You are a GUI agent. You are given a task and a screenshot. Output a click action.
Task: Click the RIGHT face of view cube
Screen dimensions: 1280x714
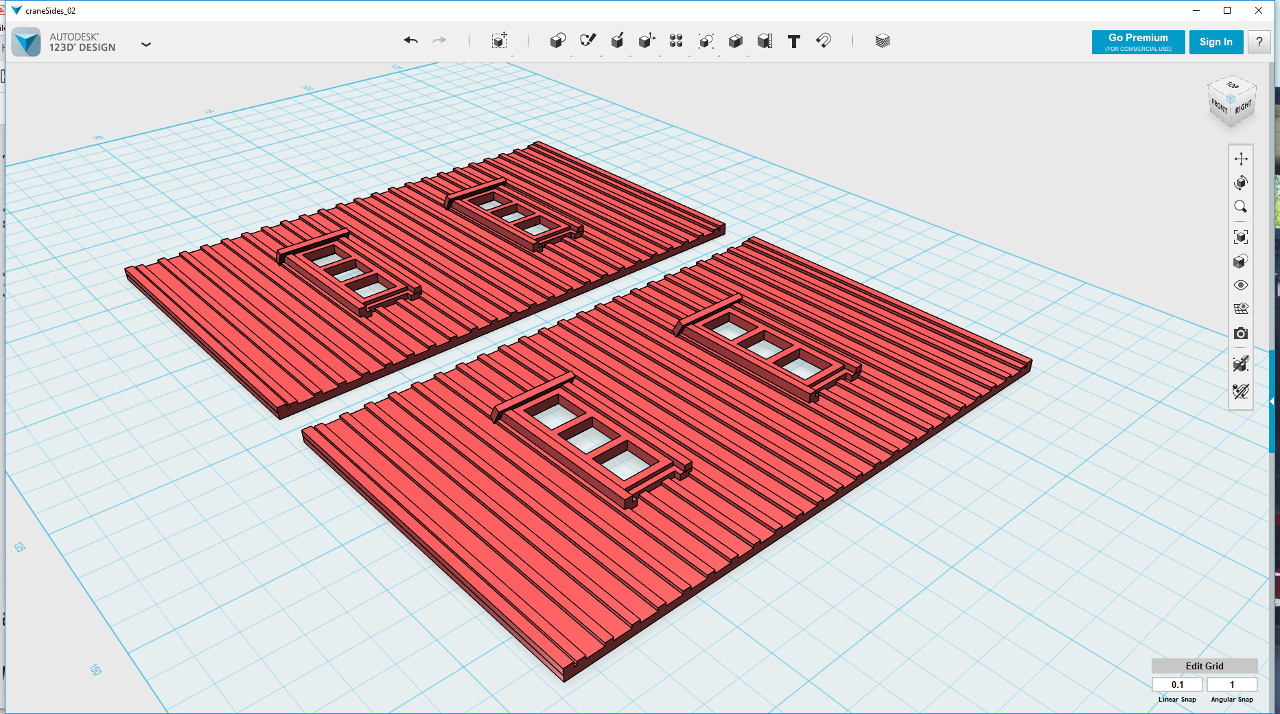1243,106
